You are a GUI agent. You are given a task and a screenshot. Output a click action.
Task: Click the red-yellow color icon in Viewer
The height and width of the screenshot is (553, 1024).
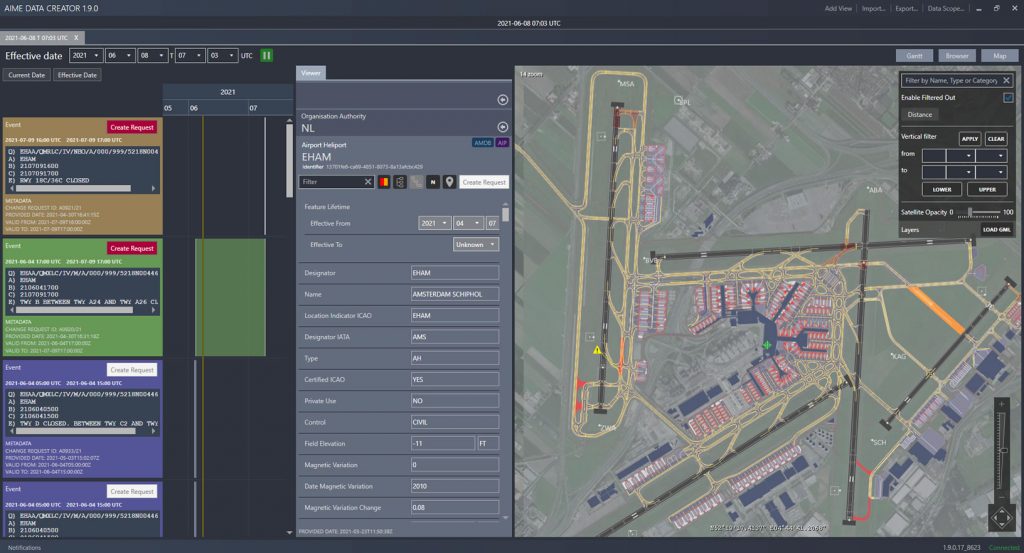coord(384,182)
